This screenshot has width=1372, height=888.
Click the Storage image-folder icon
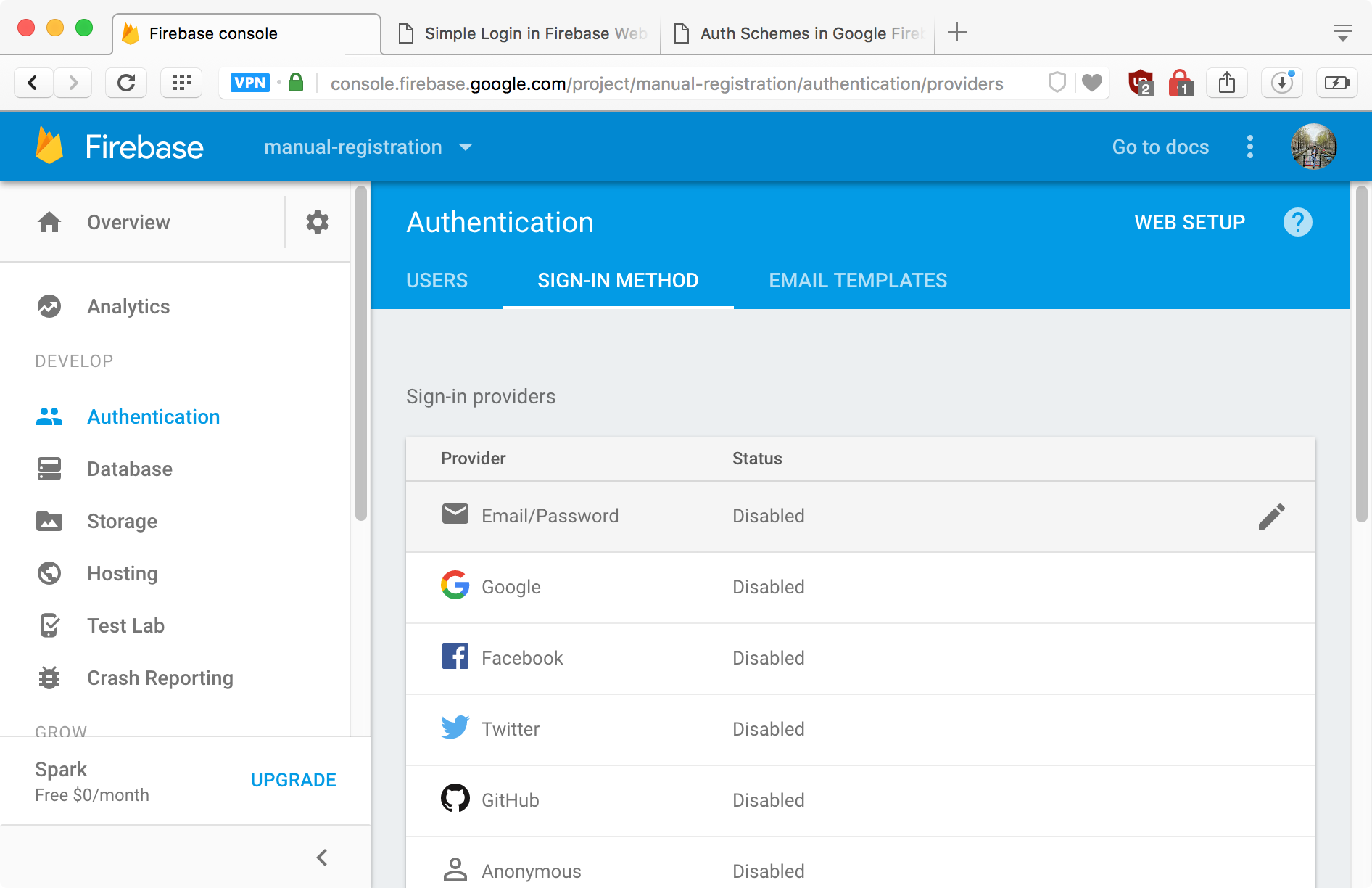[x=49, y=521]
